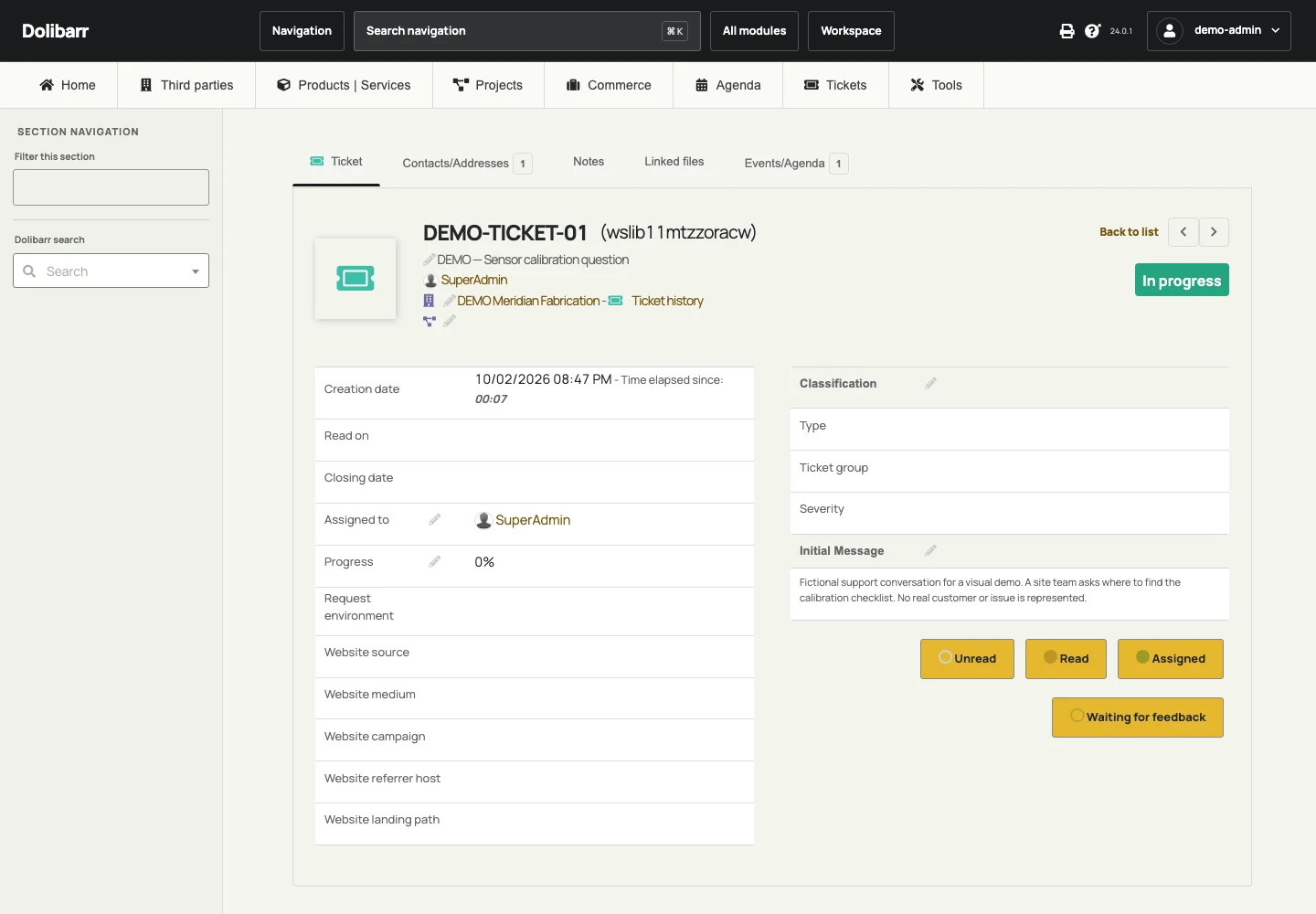Mark the ticket as Unread
1316x914 pixels.
tap(967, 659)
